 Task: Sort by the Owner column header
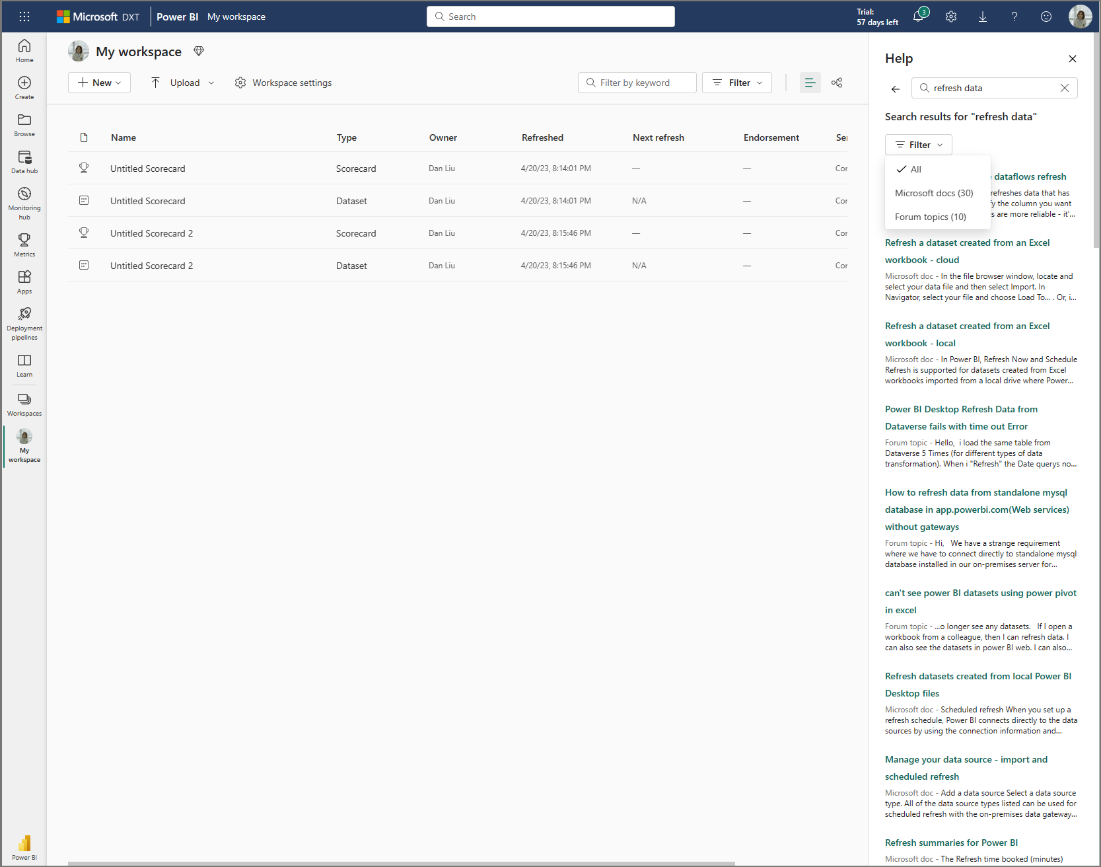pos(442,138)
